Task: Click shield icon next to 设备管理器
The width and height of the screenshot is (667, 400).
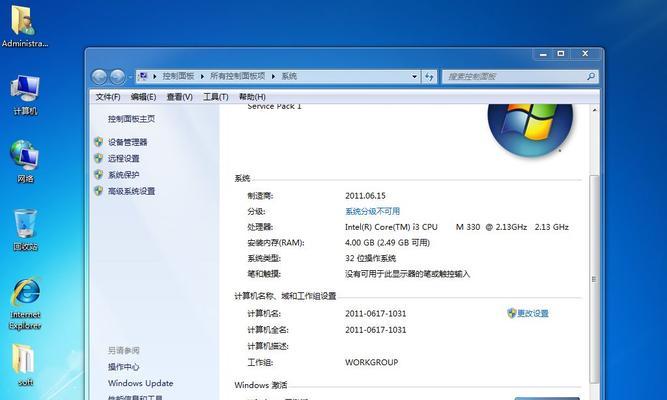Action: click(99, 142)
